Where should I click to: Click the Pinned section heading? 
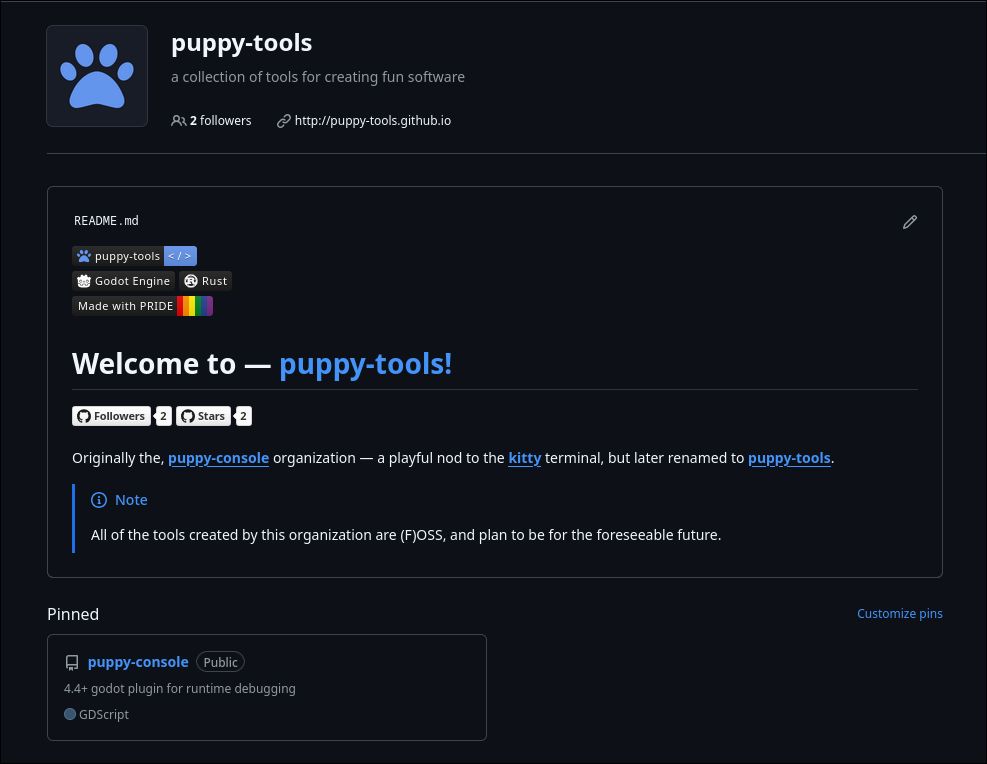pyautogui.click(x=73, y=614)
